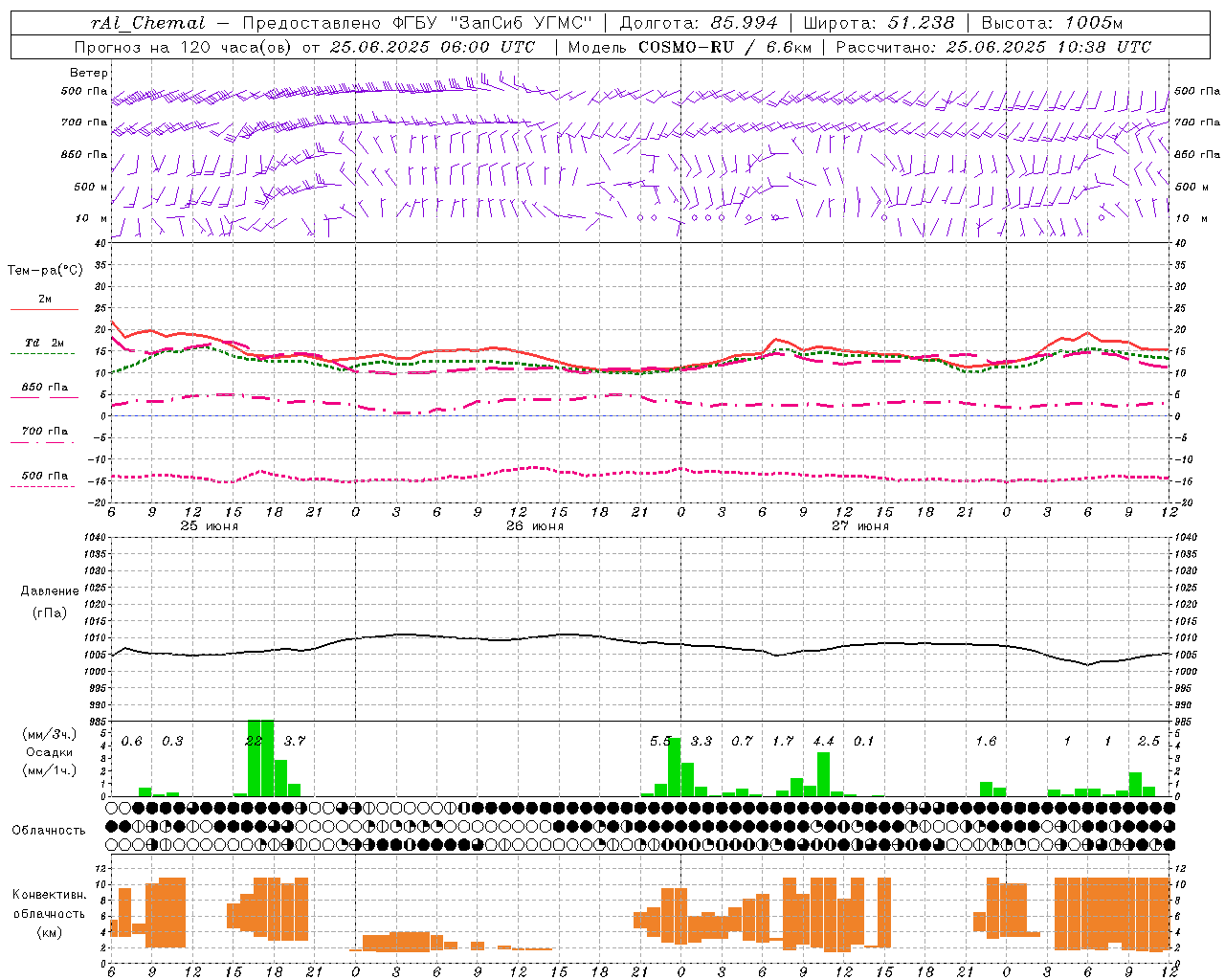Click the "26 июня" date label
Image resolution: width=1225 pixels, height=980 pixels.
pos(535,526)
